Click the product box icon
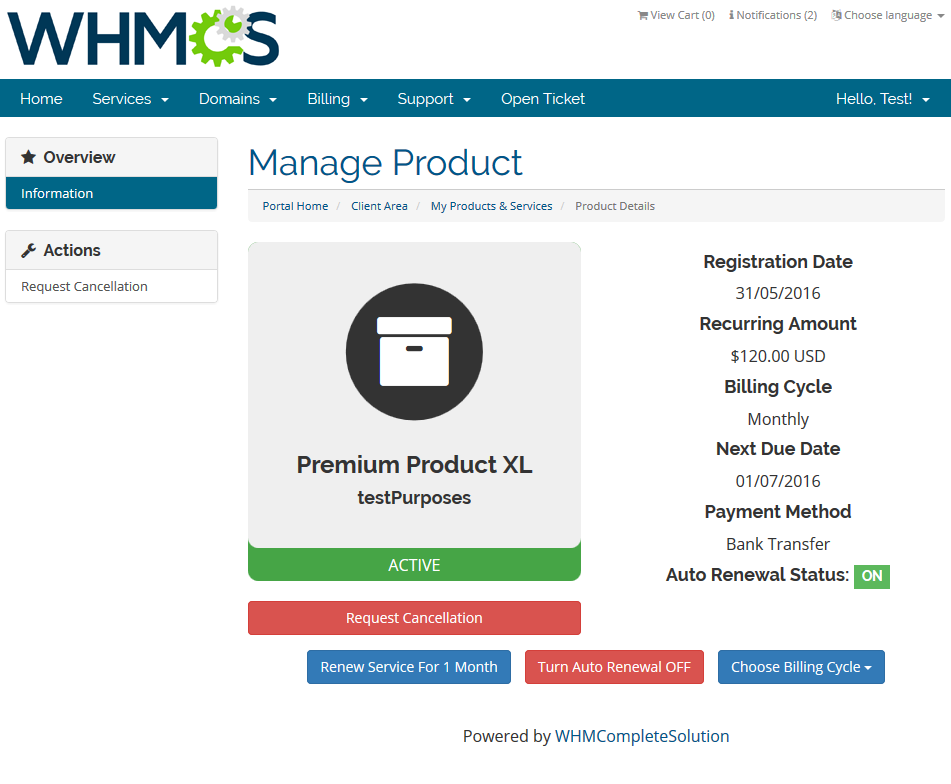 click(x=414, y=352)
